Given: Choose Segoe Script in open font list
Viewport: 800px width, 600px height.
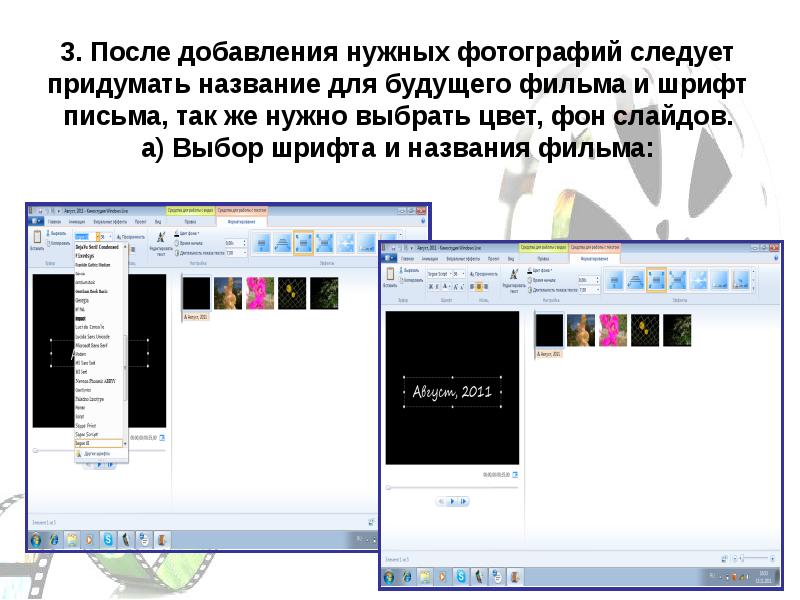Looking at the screenshot, I should pyautogui.click(x=87, y=435).
